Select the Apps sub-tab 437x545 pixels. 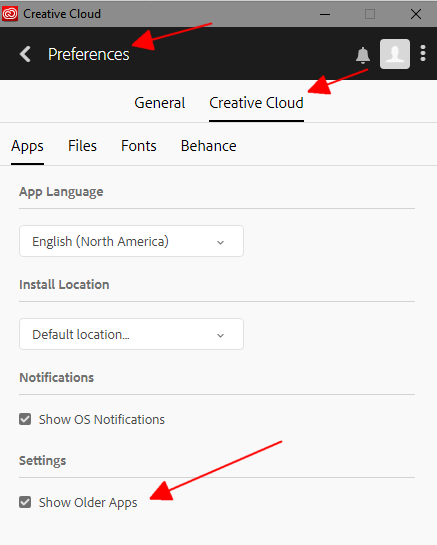pyautogui.click(x=27, y=146)
